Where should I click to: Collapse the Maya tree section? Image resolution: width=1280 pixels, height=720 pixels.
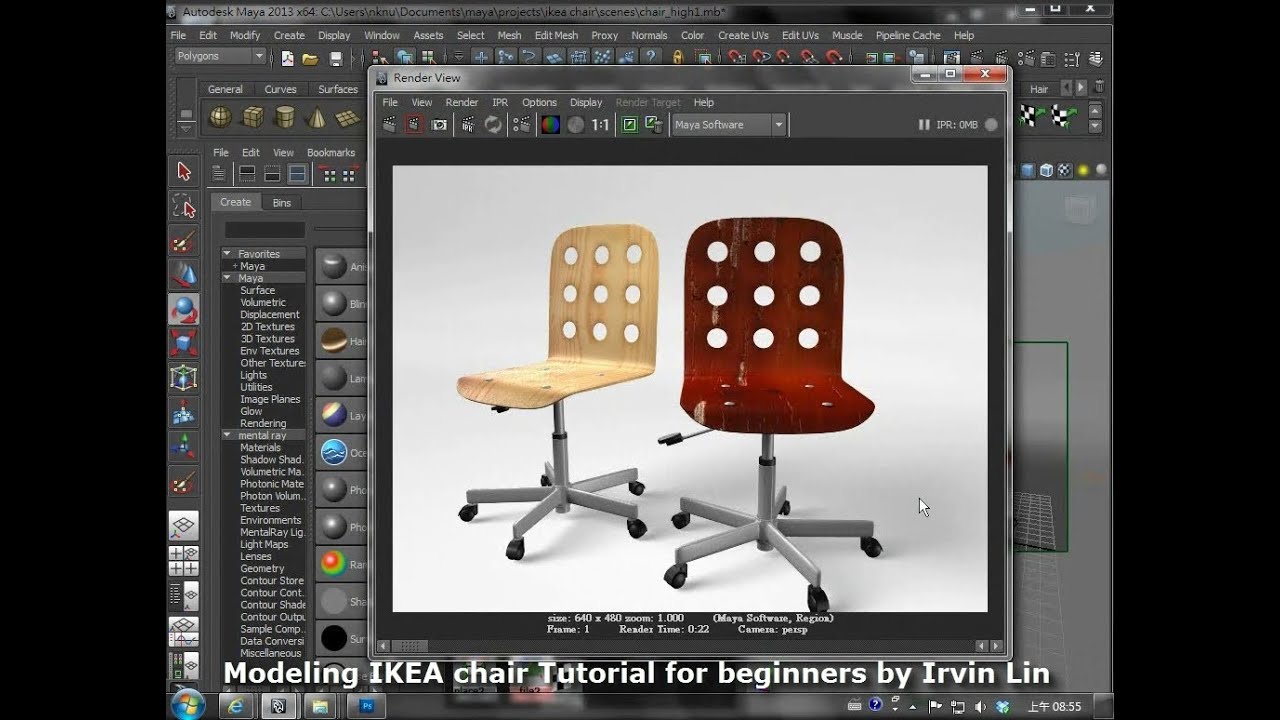227,278
